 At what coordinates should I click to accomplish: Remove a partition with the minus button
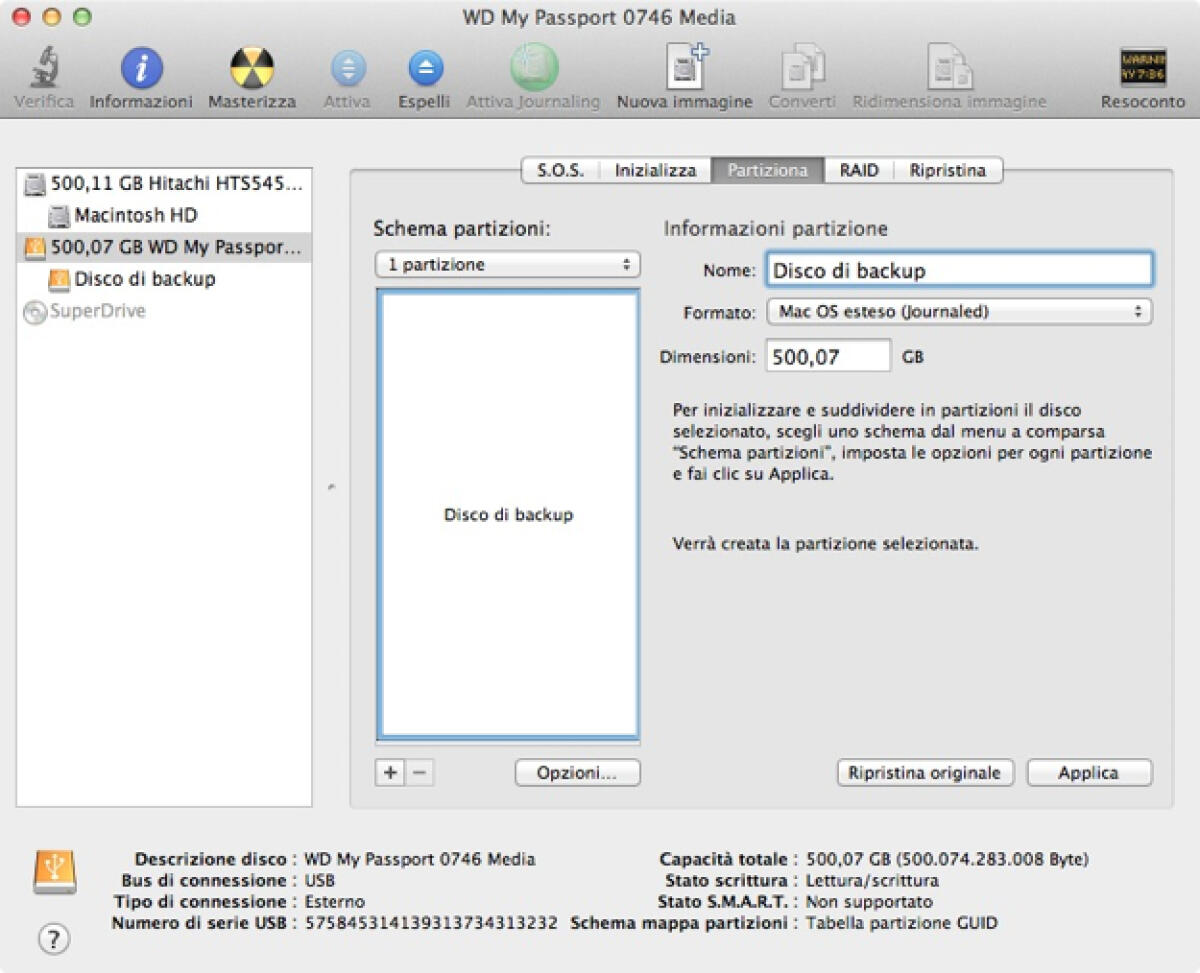[420, 773]
